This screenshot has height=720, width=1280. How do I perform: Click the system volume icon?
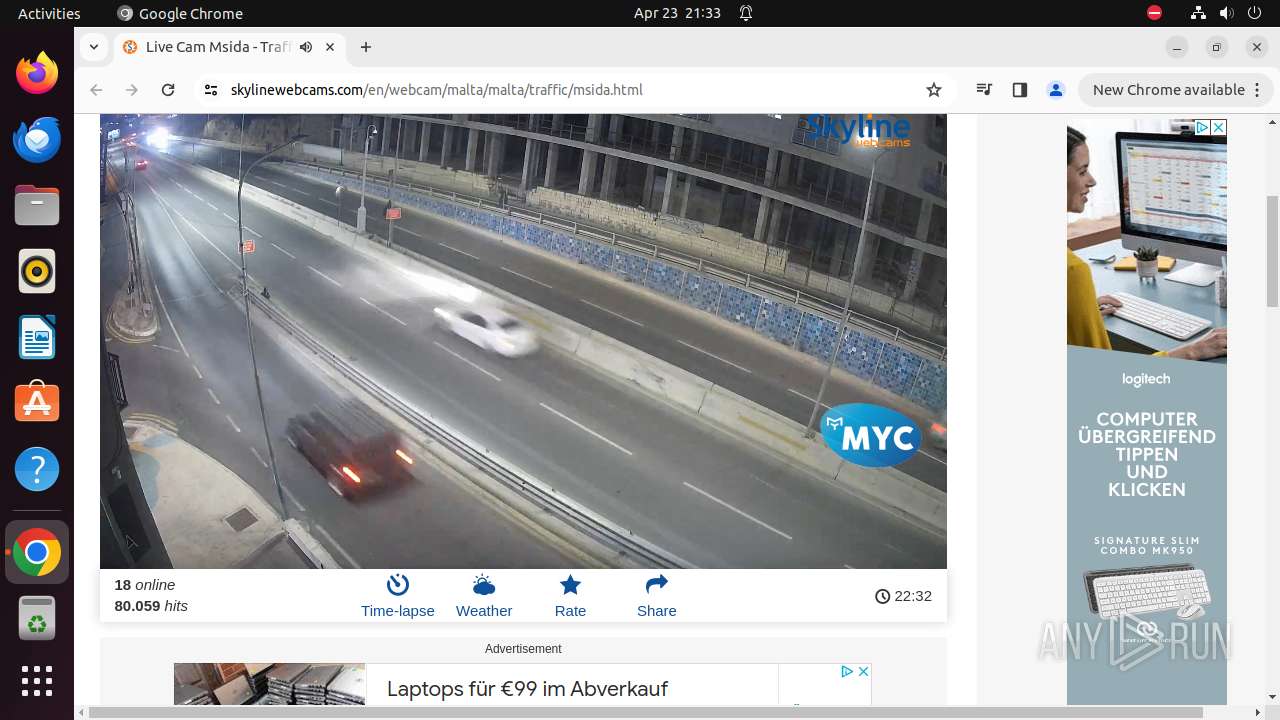point(1226,13)
